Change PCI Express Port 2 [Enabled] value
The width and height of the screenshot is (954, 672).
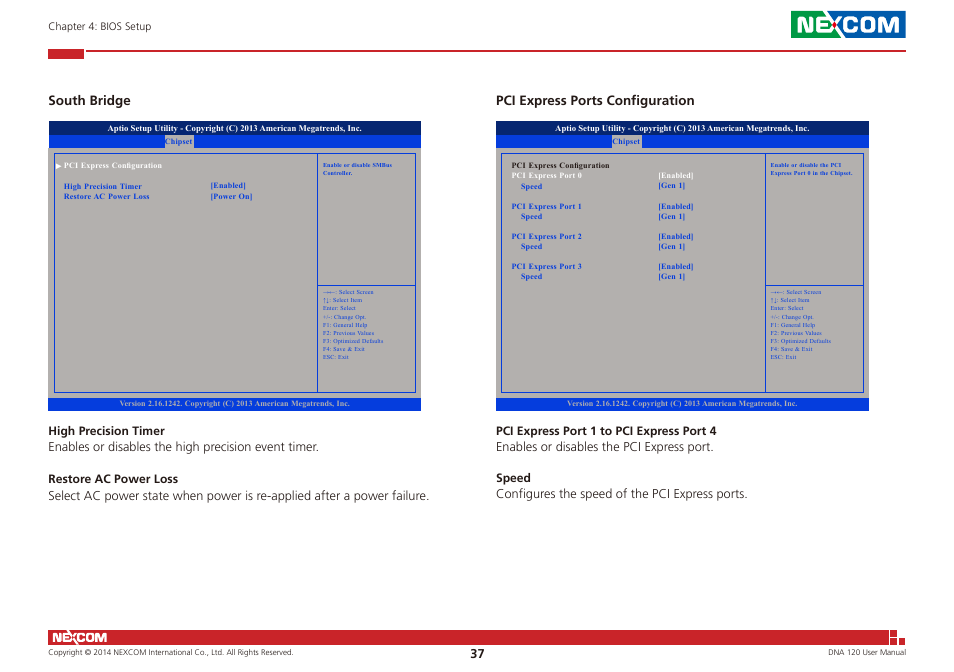[675, 236]
